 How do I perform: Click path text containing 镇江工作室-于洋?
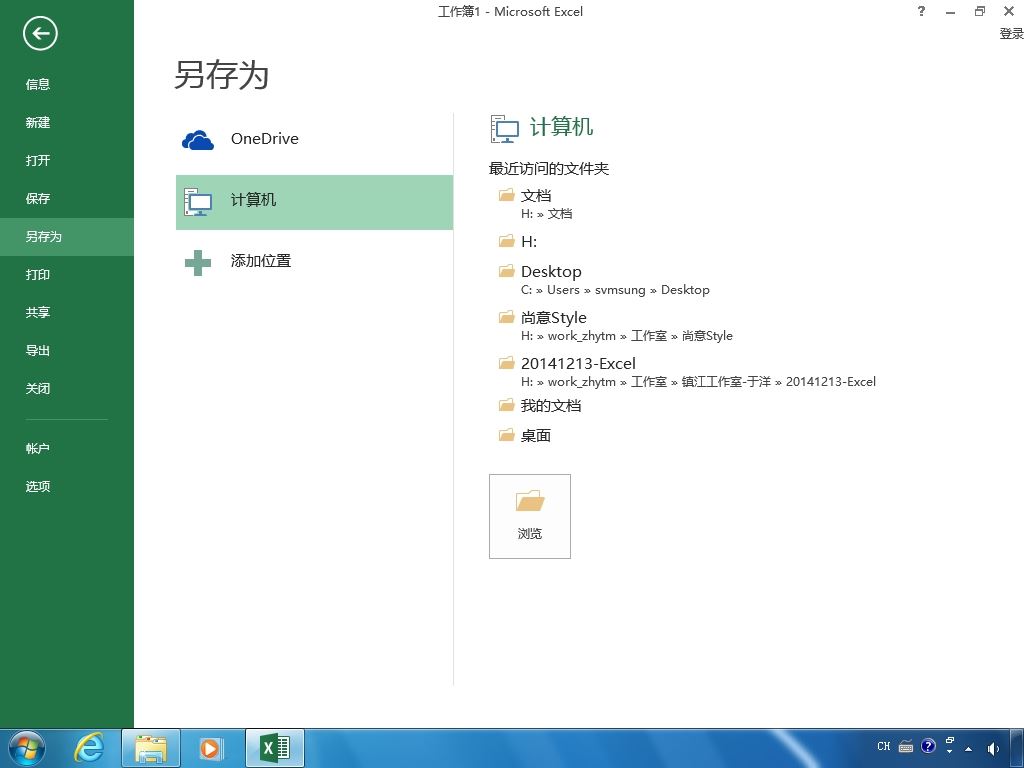(698, 381)
